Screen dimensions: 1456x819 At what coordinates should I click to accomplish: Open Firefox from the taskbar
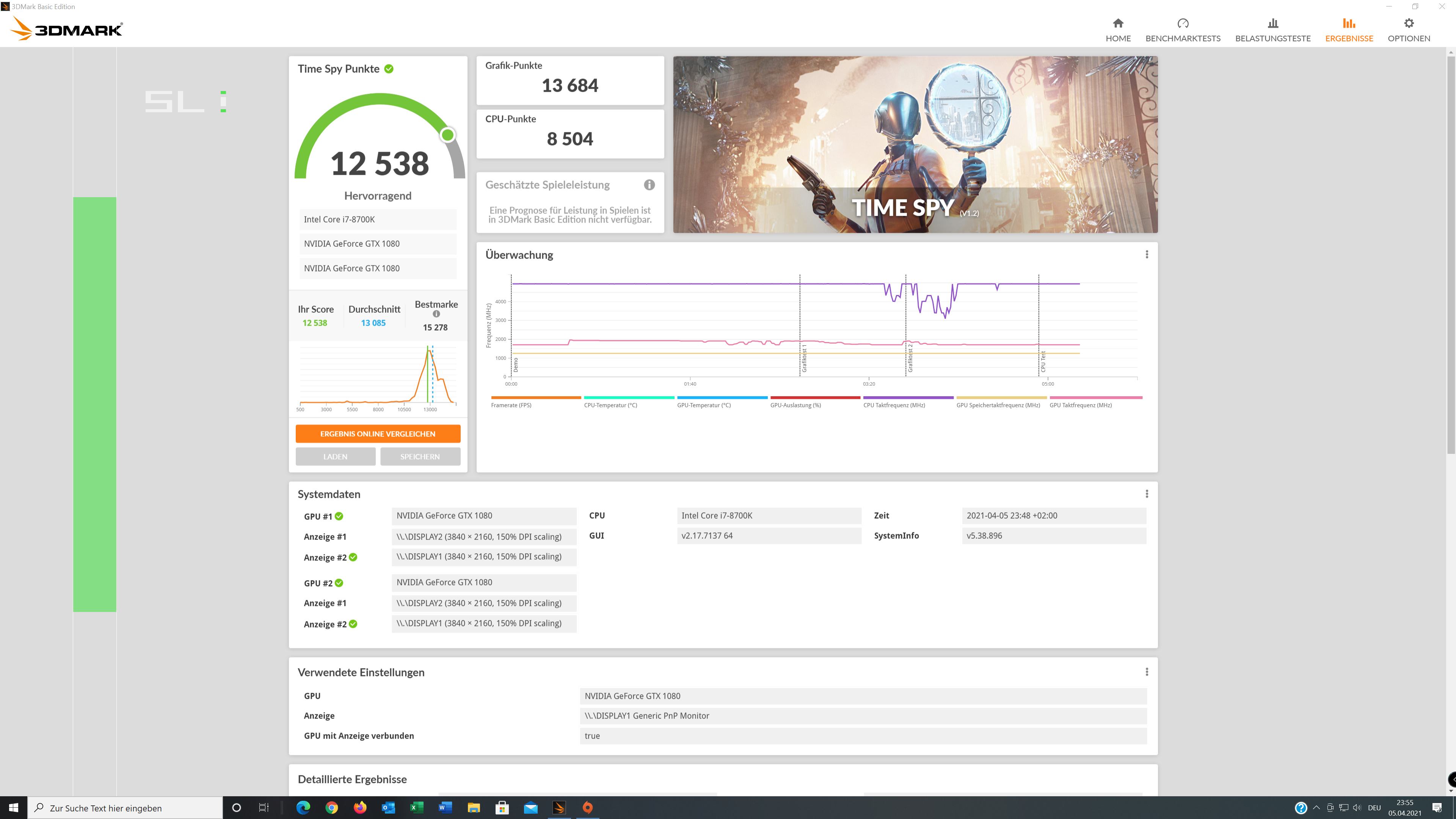pyautogui.click(x=359, y=807)
